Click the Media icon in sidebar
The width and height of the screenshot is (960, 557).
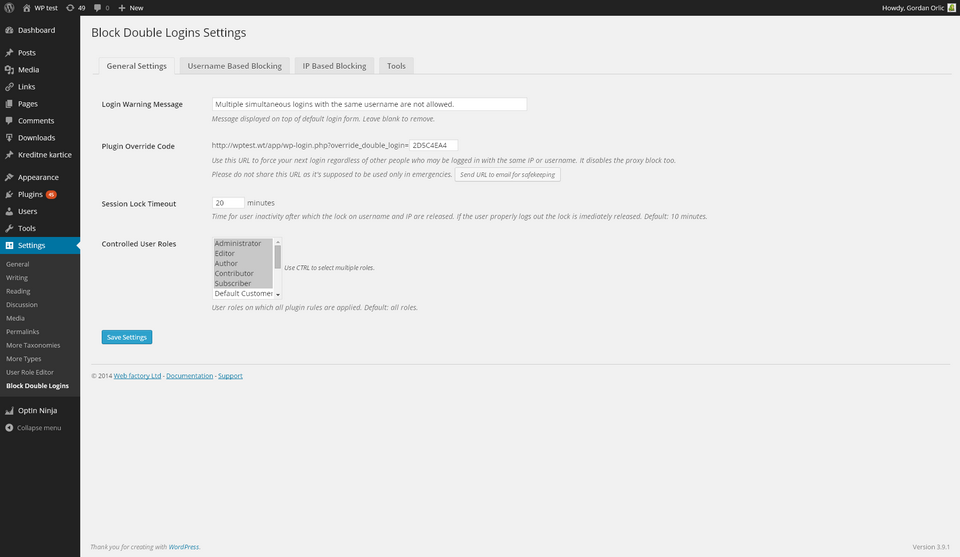[x=9, y=70]
